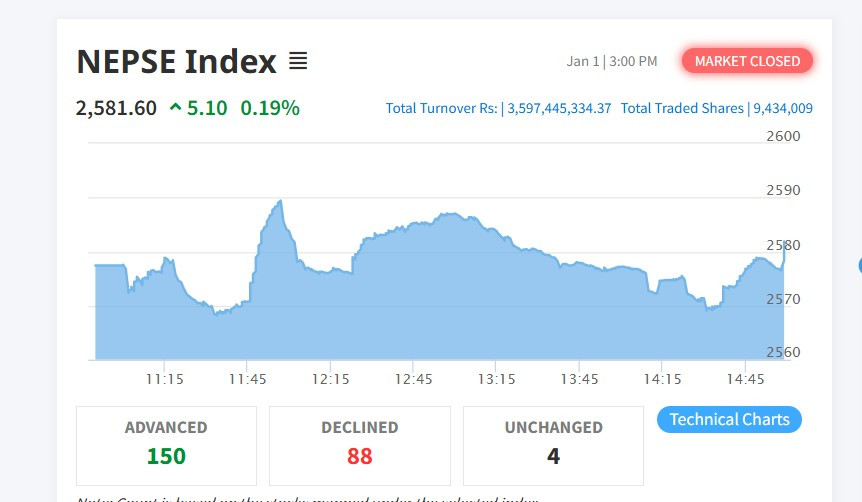Select the Unchanged 4 stocks box
The width and height of the screenshot is (862, 502).
click(x=553, y=443)
